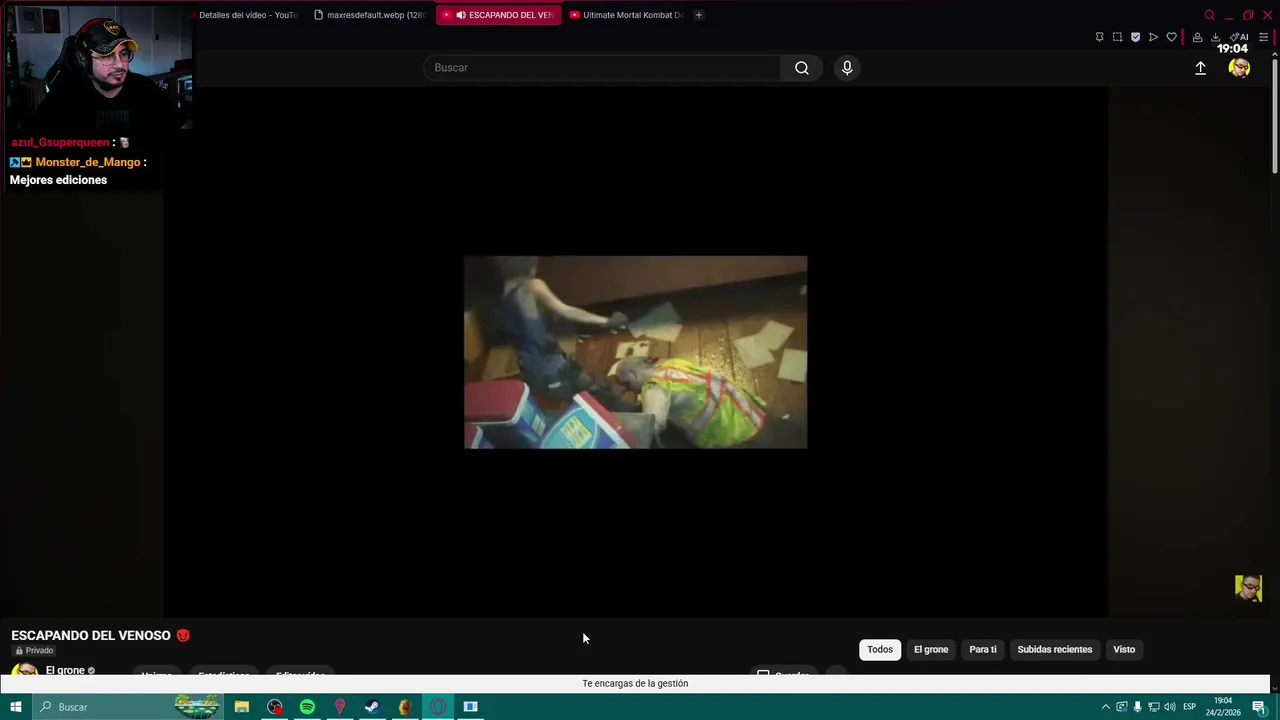
Task: Open new tab with plus button
Action: pyautogui.click(x=698, y=15)
